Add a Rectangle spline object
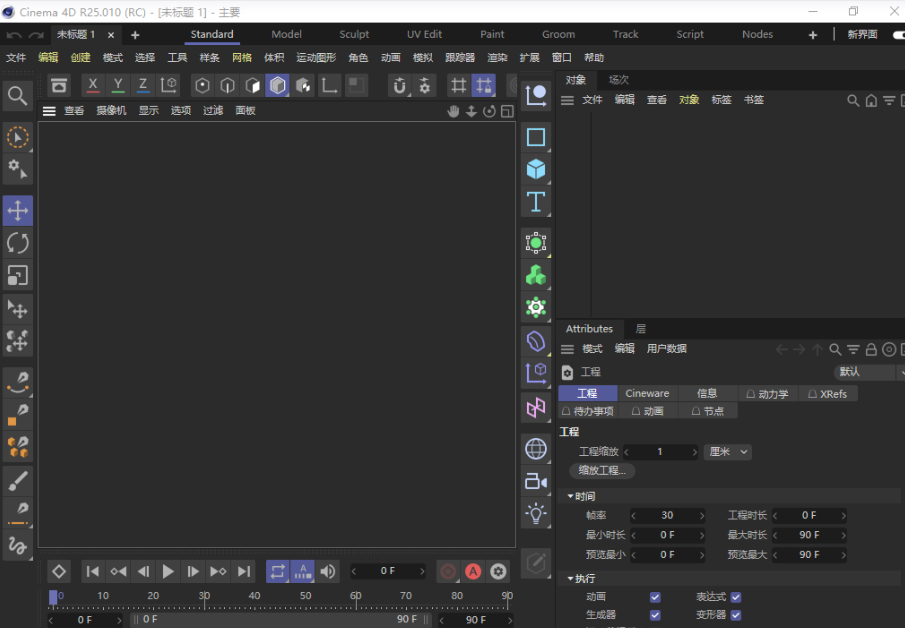Viewport: 905px width, 628px height. pyautogui.click(x=536, y=137)
